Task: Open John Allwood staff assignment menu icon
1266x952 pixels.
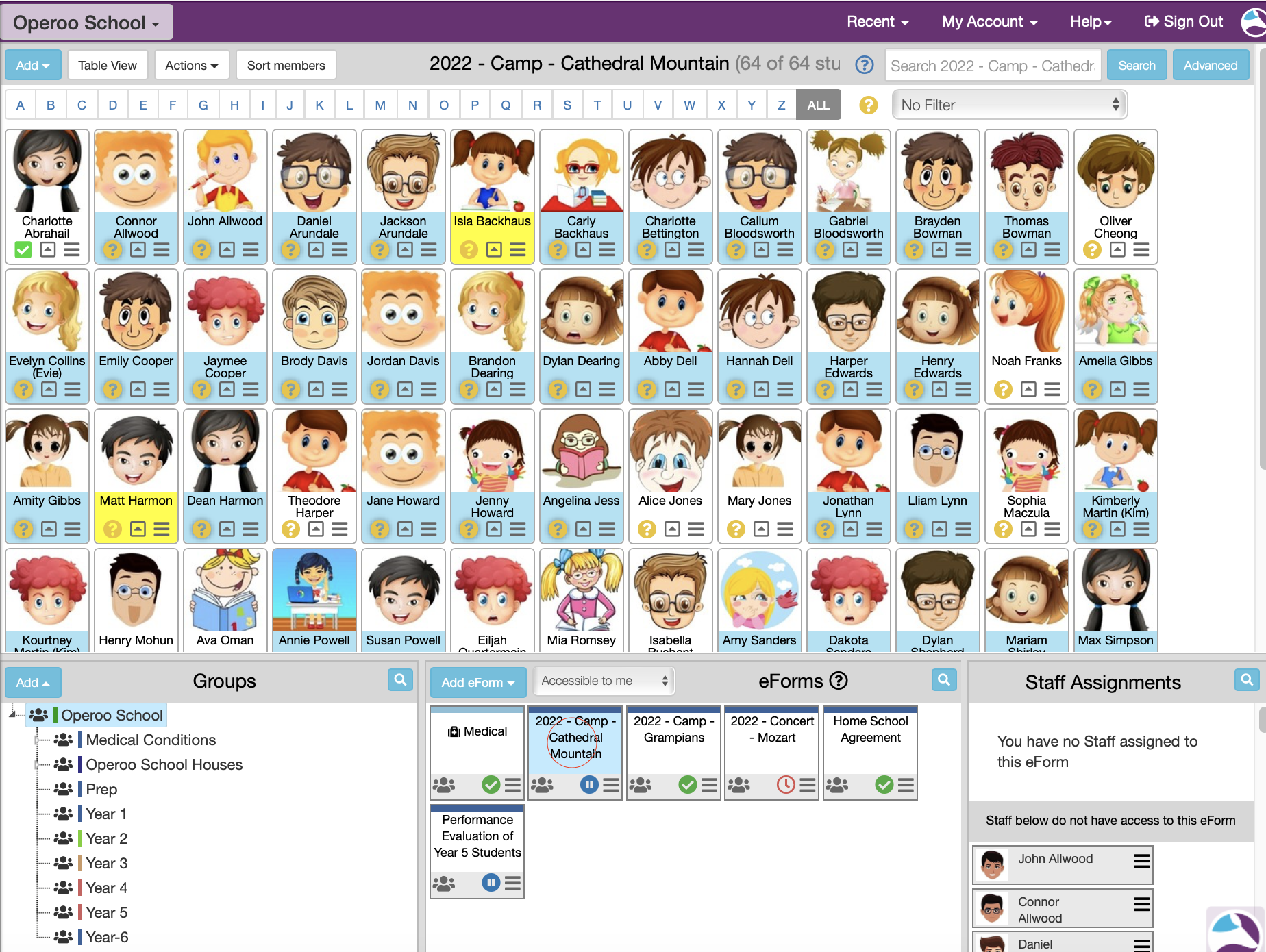Action: click(x=1141, y=861)
